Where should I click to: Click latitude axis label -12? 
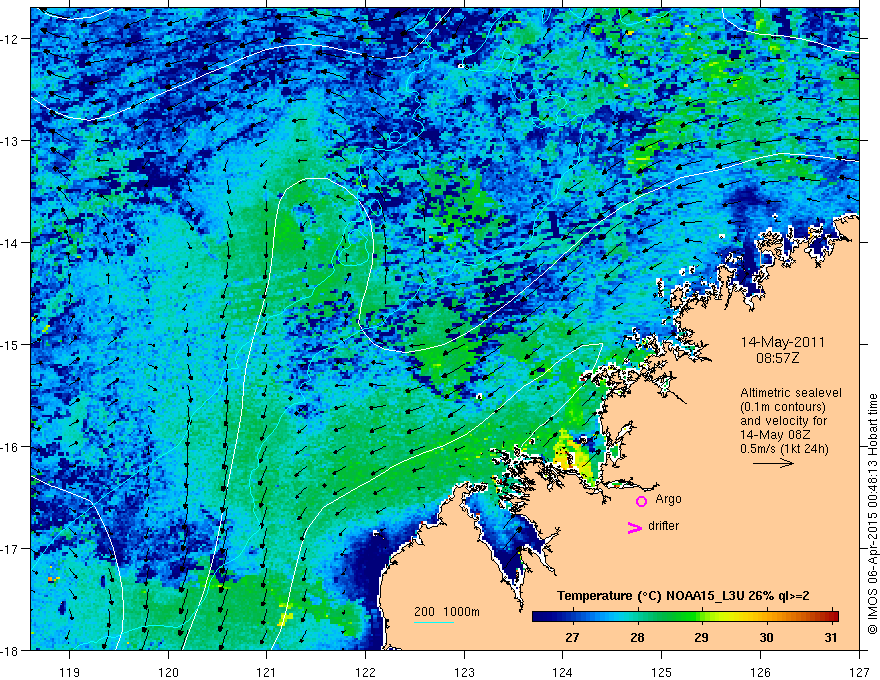pos(10,39)
